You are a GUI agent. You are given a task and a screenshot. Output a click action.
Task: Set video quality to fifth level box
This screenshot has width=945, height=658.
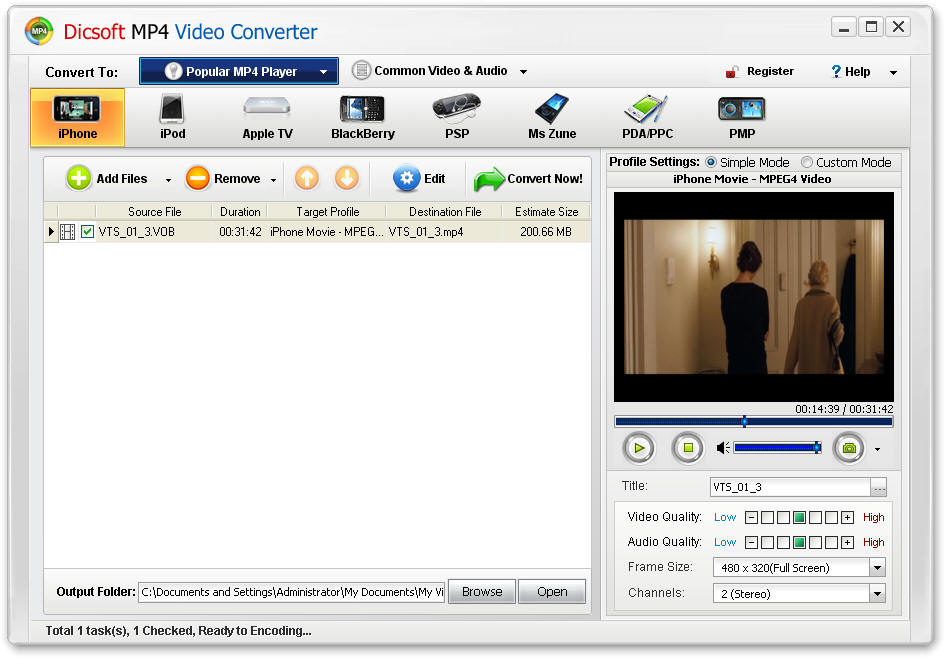(x=832, y=518)
